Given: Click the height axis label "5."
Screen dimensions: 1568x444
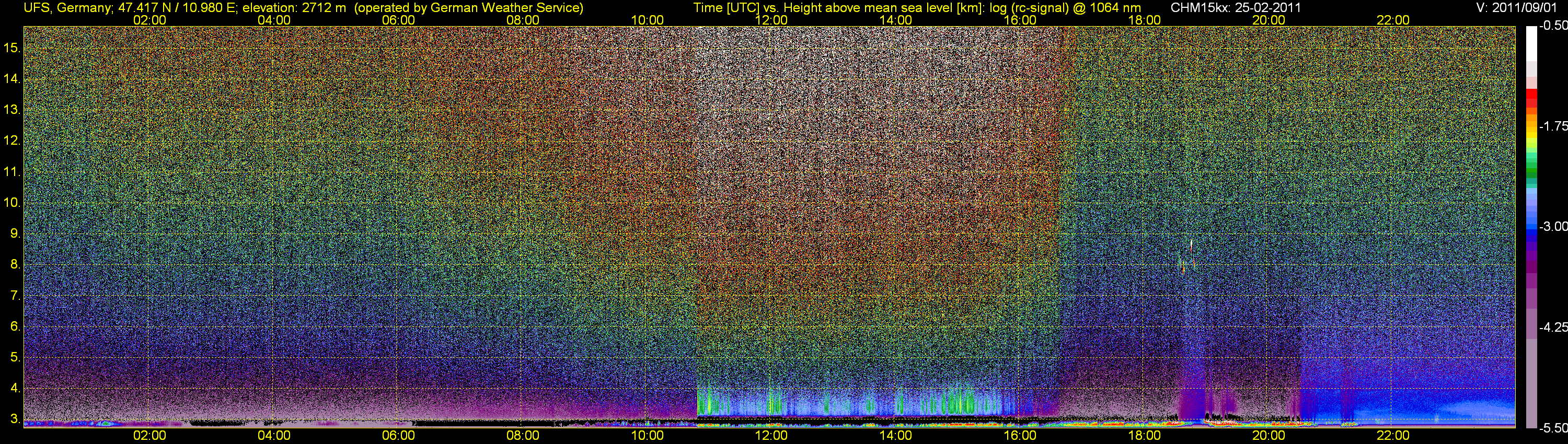Looking at the screenshot, I should coord(16,357).
